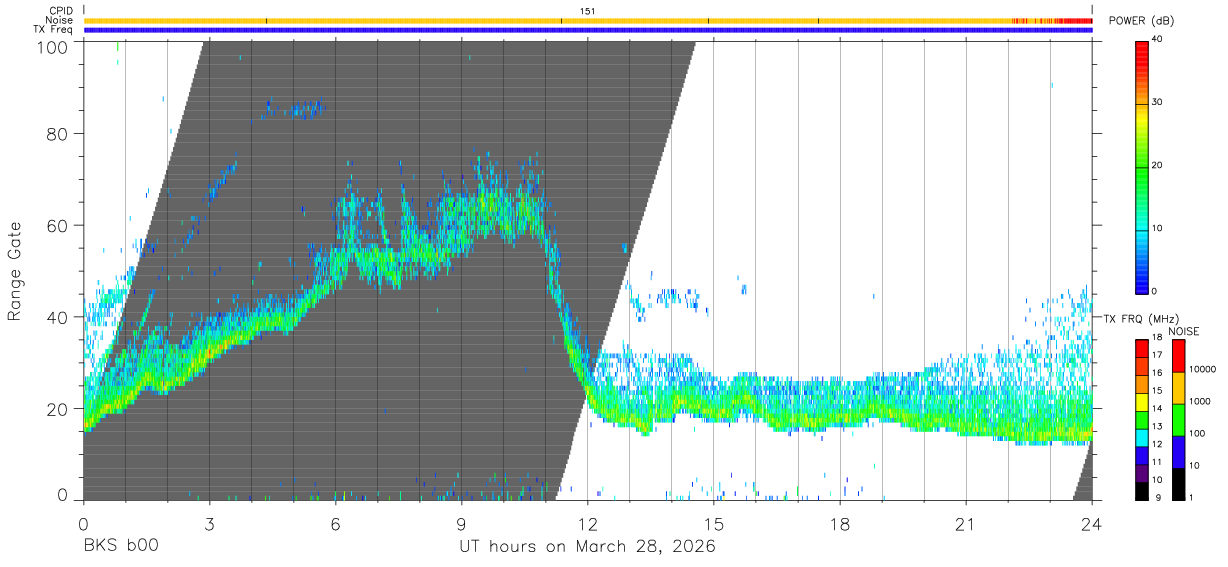Viewport: 1228px width, 567px height.
Task: Select the CPID label at top left
Action: pyautogui.click(x=60, y=11)
